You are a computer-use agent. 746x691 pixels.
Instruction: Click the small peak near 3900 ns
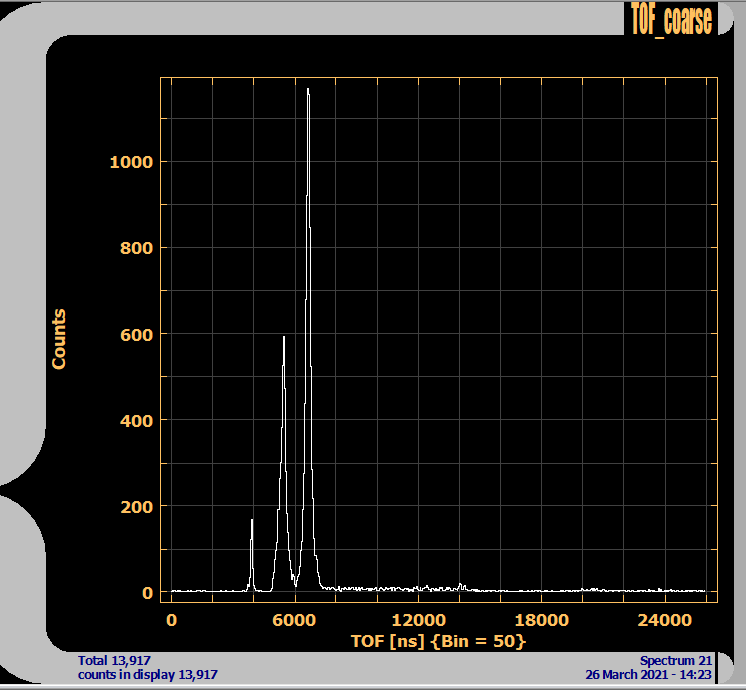tap(252, 554)
